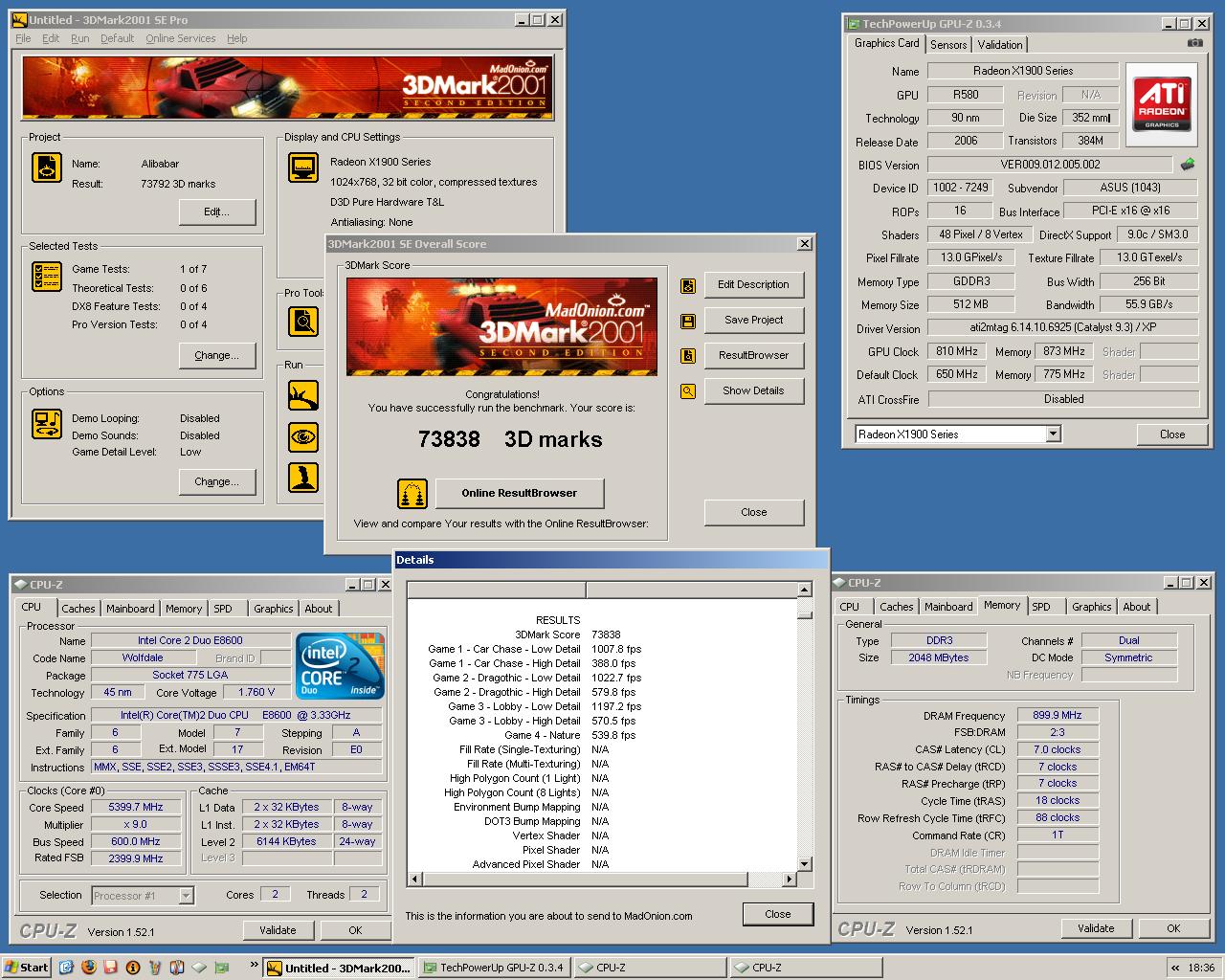The height and width of the screenshot is (980, 1225).
Task: Click the Close button in GPU-Z
Action: click(1172, 434)
